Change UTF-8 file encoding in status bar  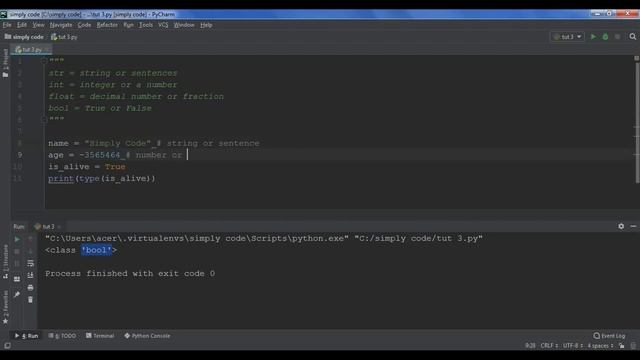[x=573, y=346]
